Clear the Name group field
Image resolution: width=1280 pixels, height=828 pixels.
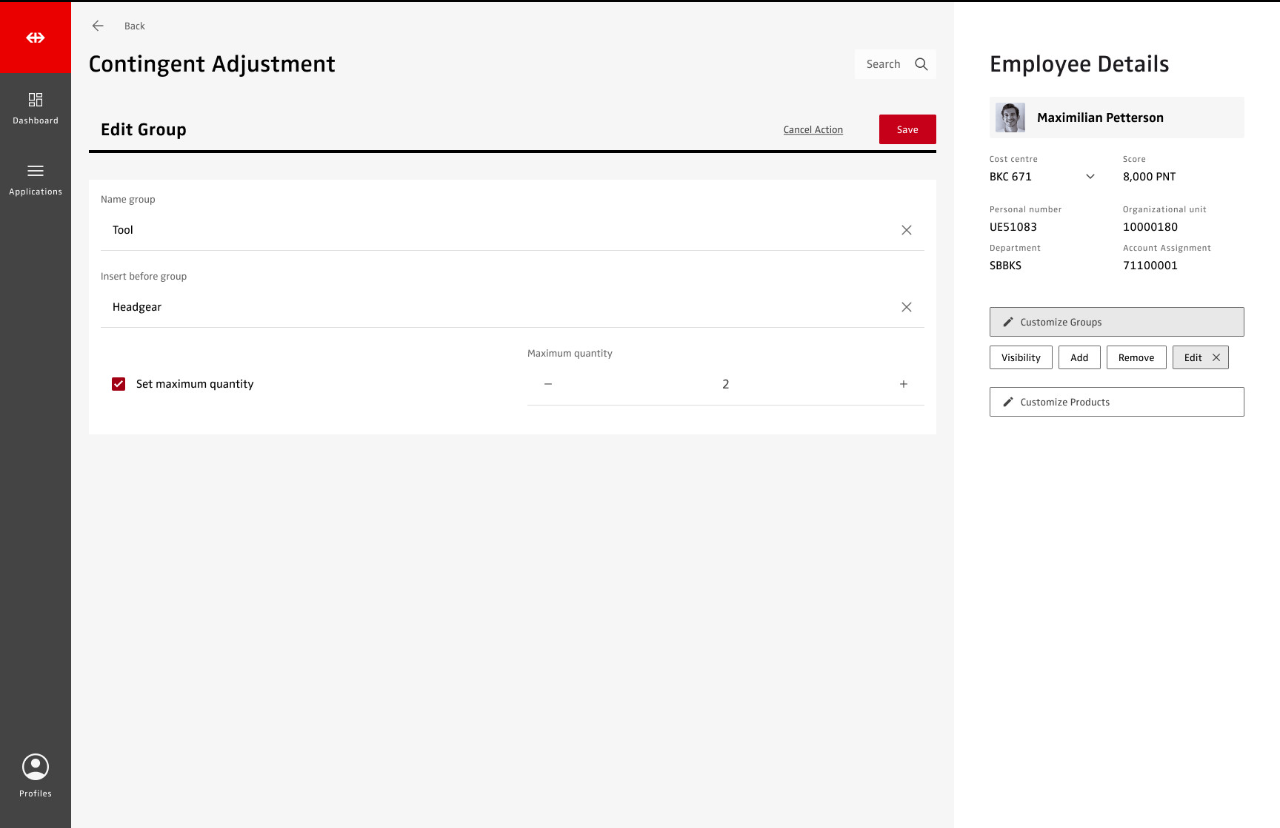(906, 230)
